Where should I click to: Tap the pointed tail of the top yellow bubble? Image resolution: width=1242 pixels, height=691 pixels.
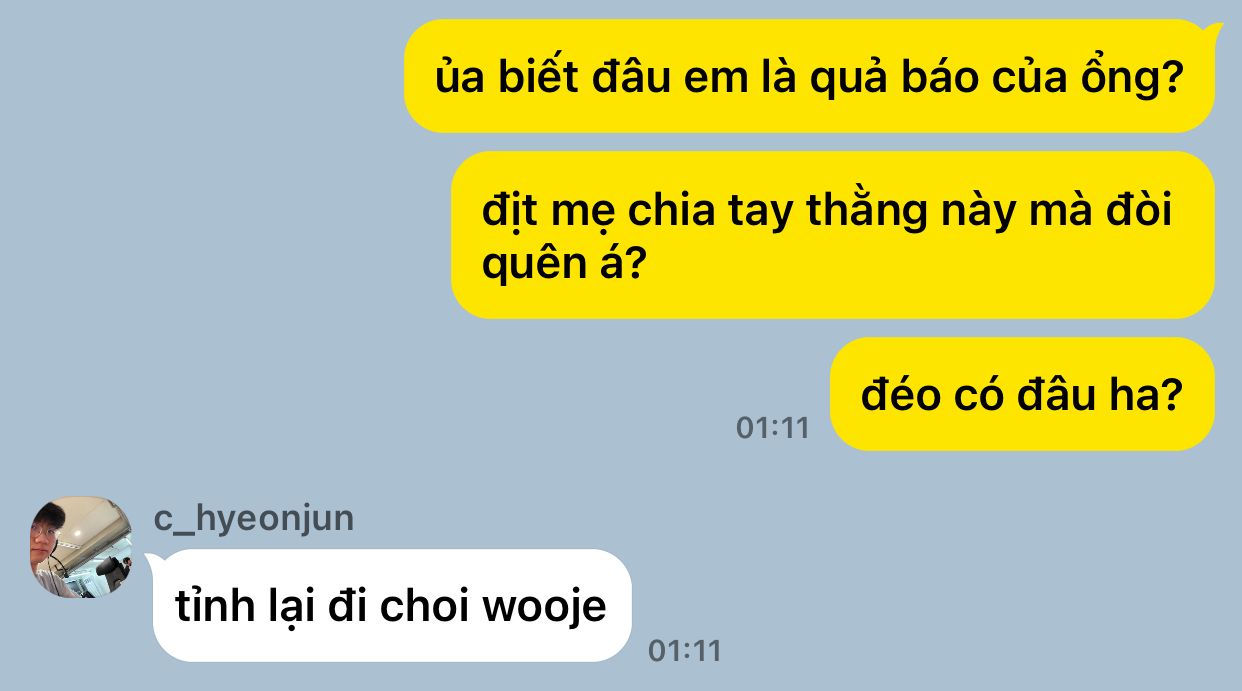[1214, 31]
